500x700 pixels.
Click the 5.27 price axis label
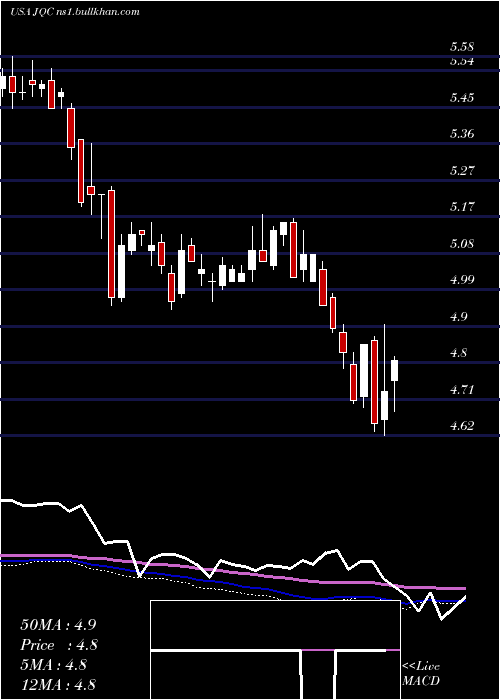462,170
